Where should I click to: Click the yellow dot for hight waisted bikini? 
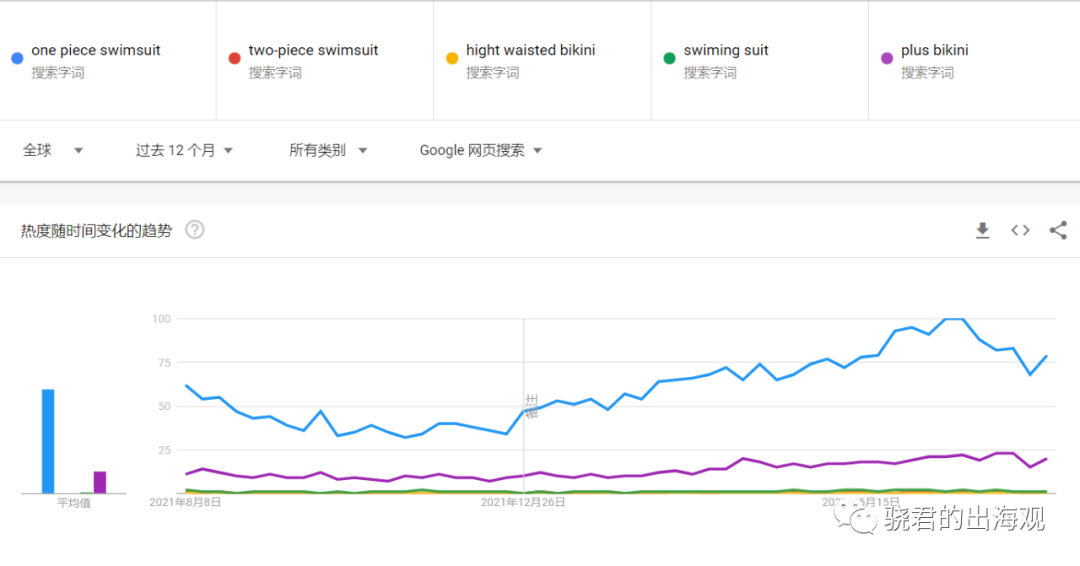452,59
